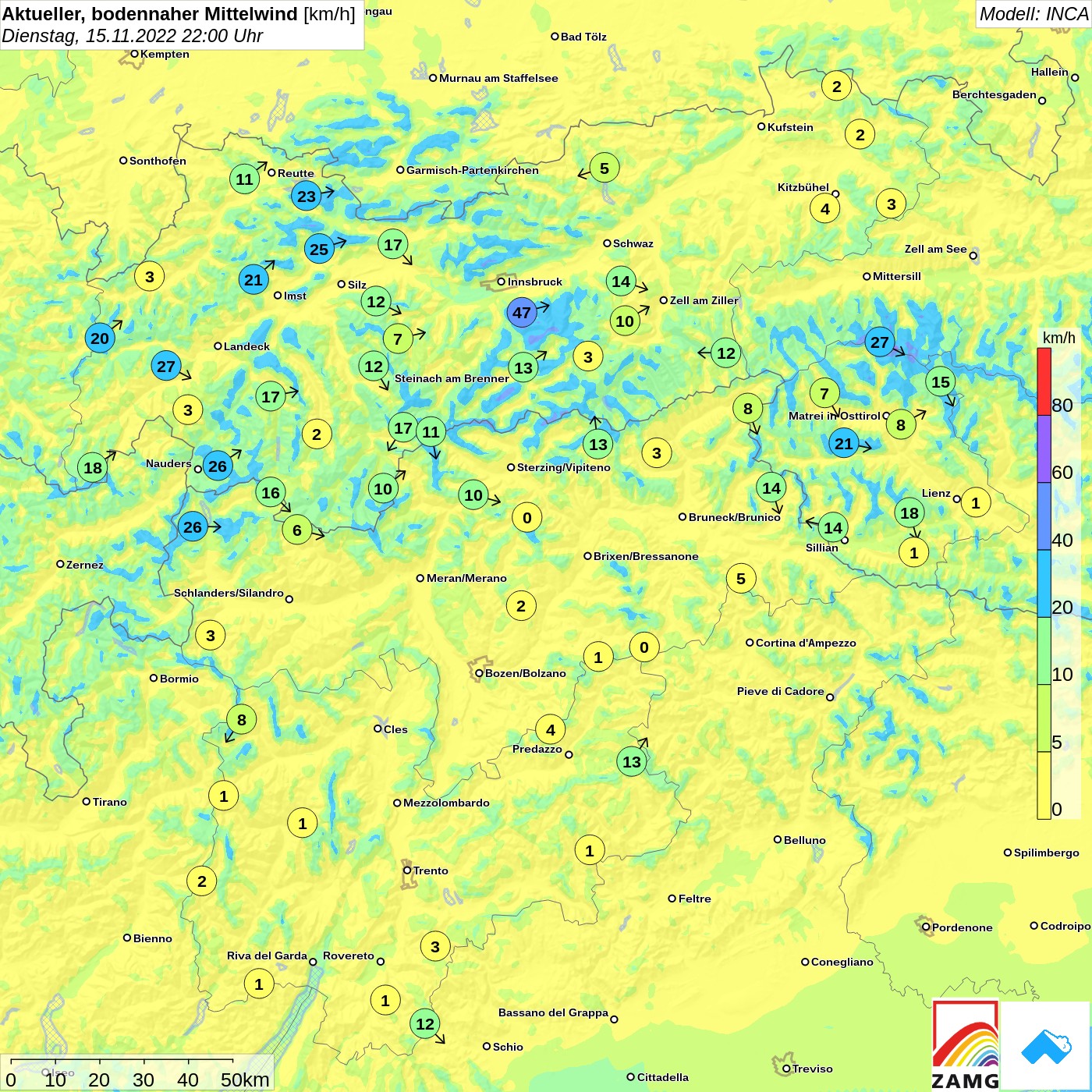Viewport: 1092px width, 1092px height.
Task: Click the '50km' scale bar label
Action: (x=245, y=1080)
